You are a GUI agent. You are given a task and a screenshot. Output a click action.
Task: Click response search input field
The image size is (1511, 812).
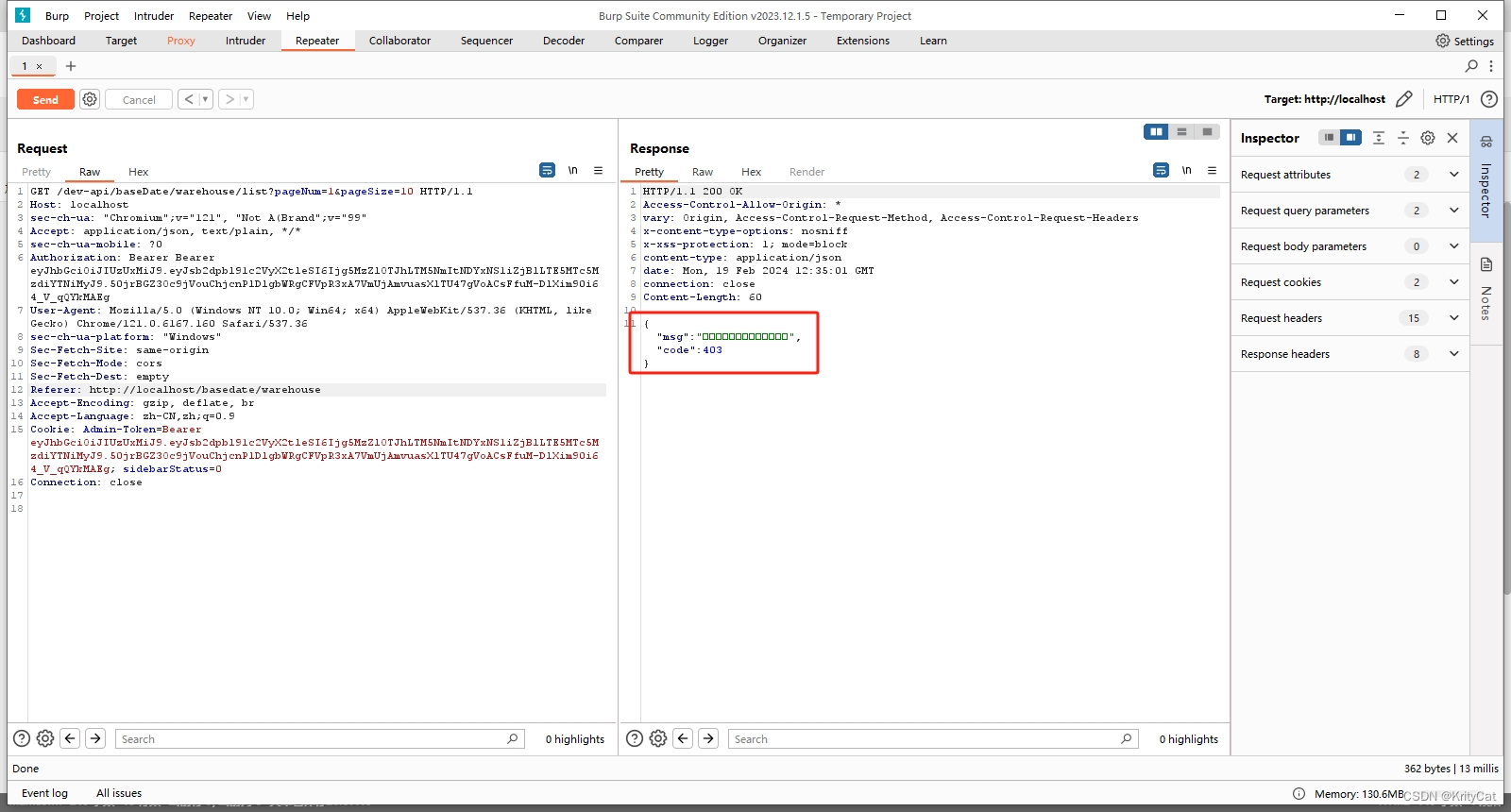(932, 738)
